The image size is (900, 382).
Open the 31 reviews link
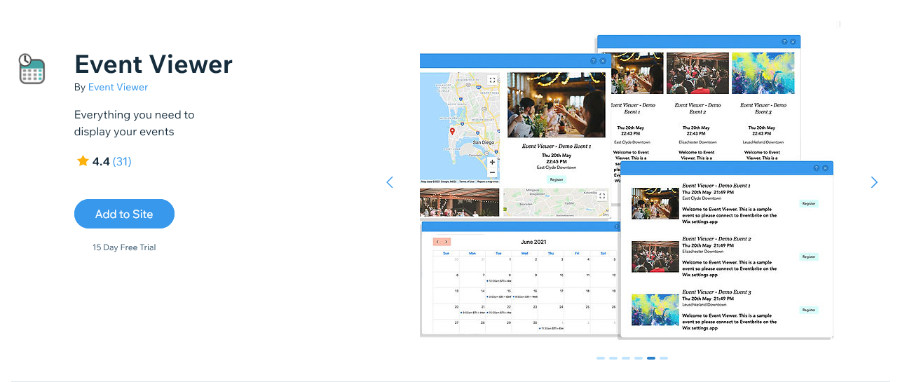tap(122, 162)
